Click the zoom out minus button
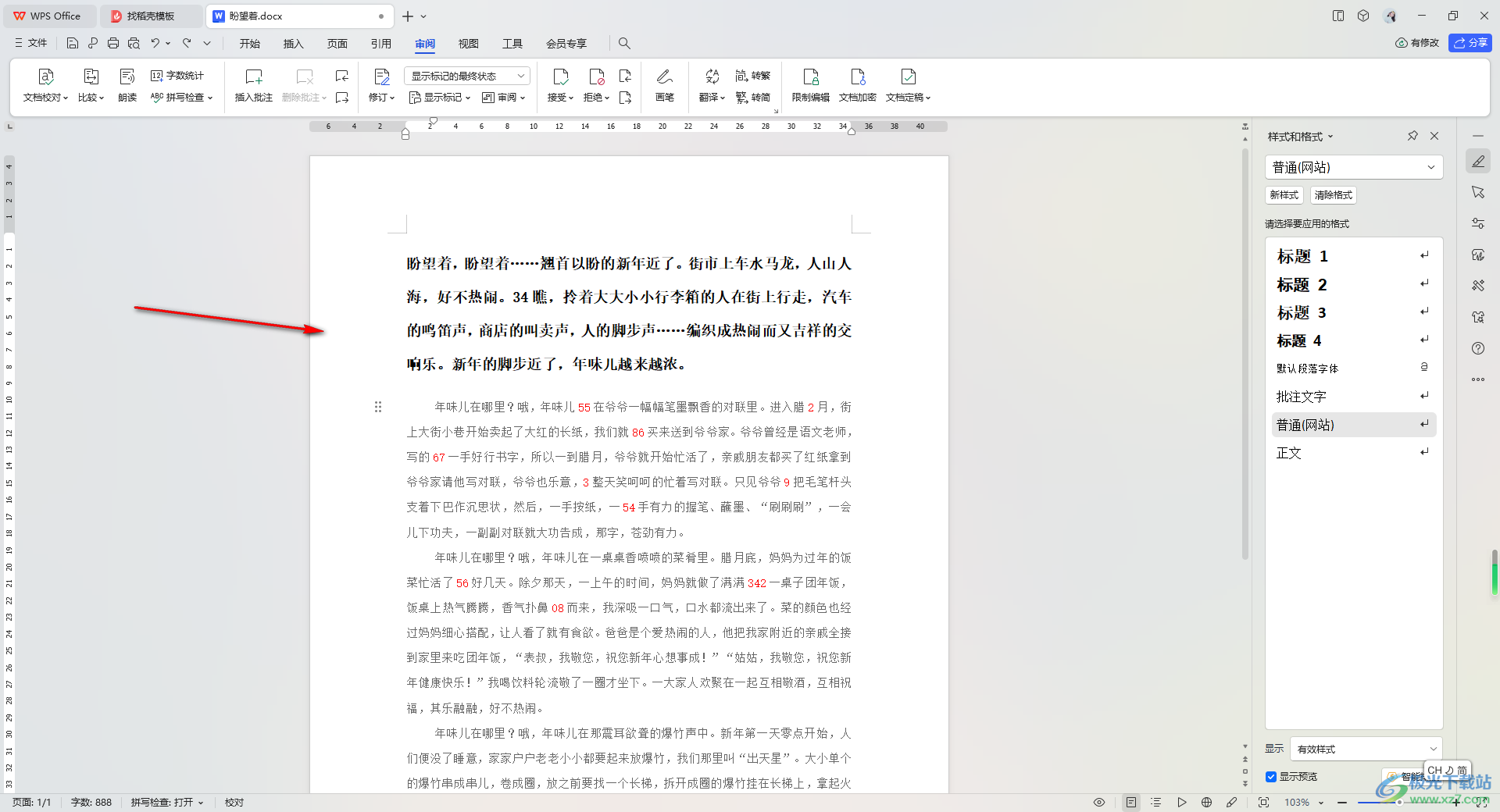 [x=1342, y=803]
